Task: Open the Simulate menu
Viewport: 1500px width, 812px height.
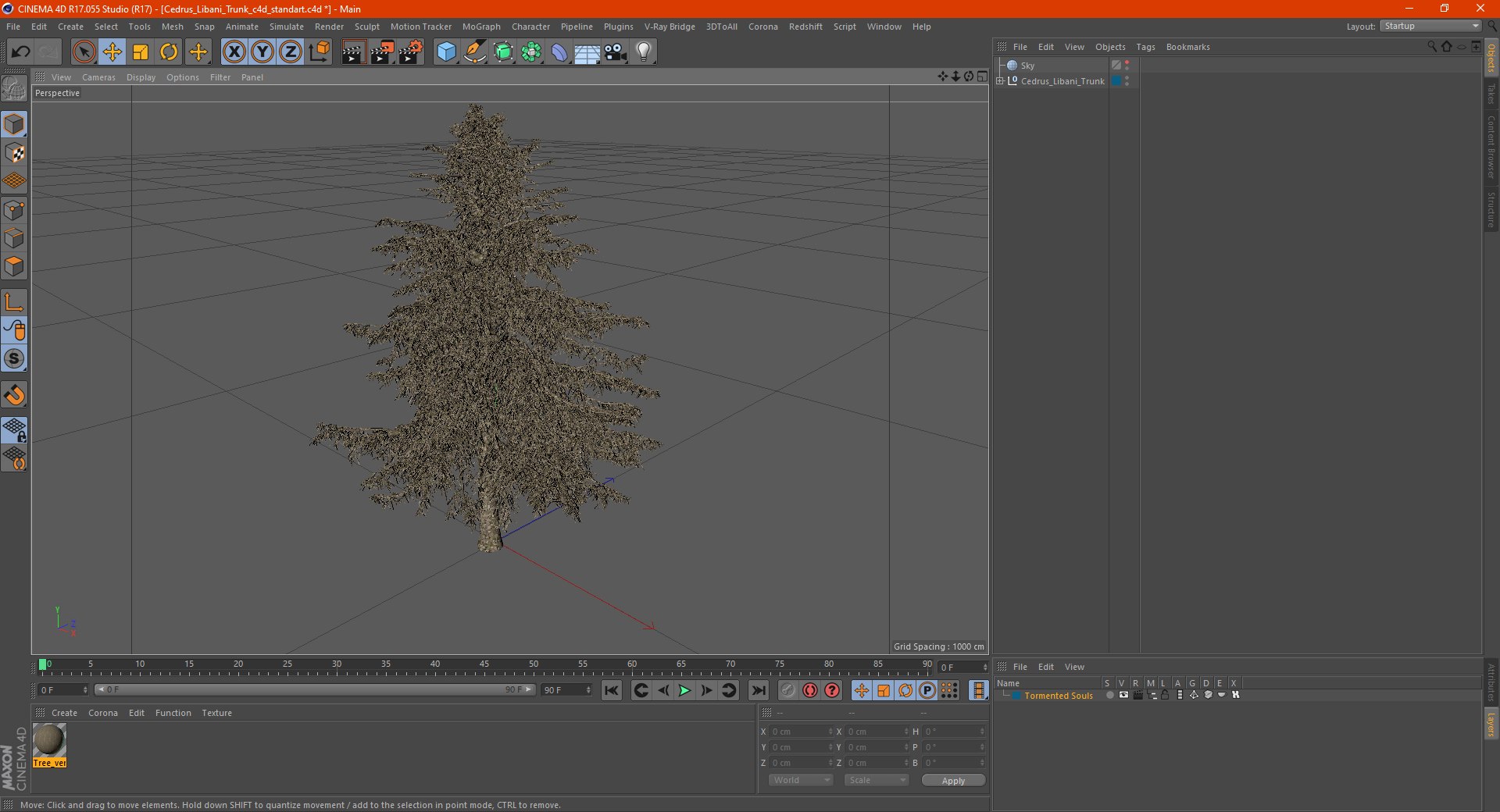Action: pyautogui.click(x=287, y=27)
